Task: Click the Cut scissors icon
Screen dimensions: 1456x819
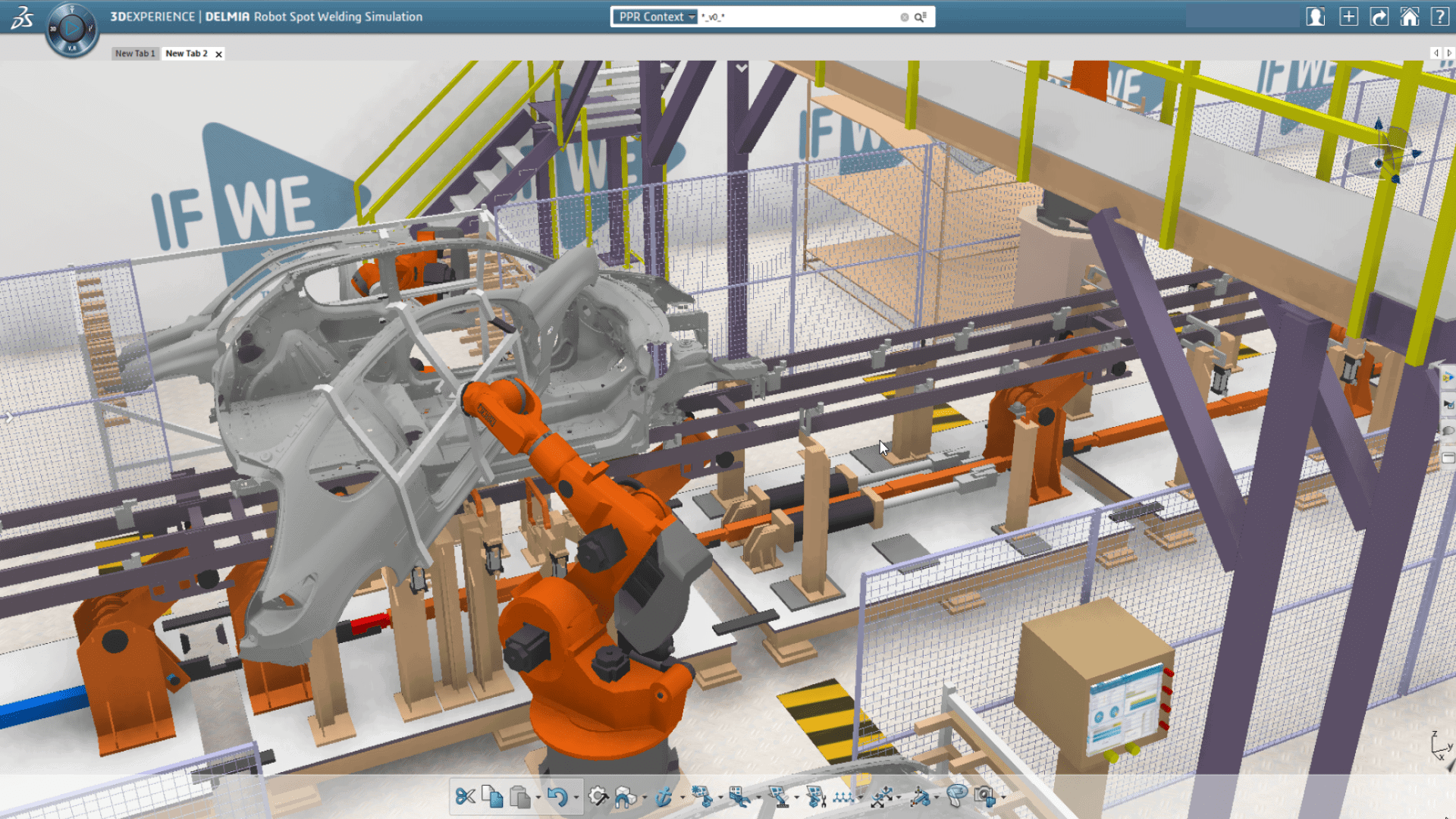Action: tap(465, 796)
